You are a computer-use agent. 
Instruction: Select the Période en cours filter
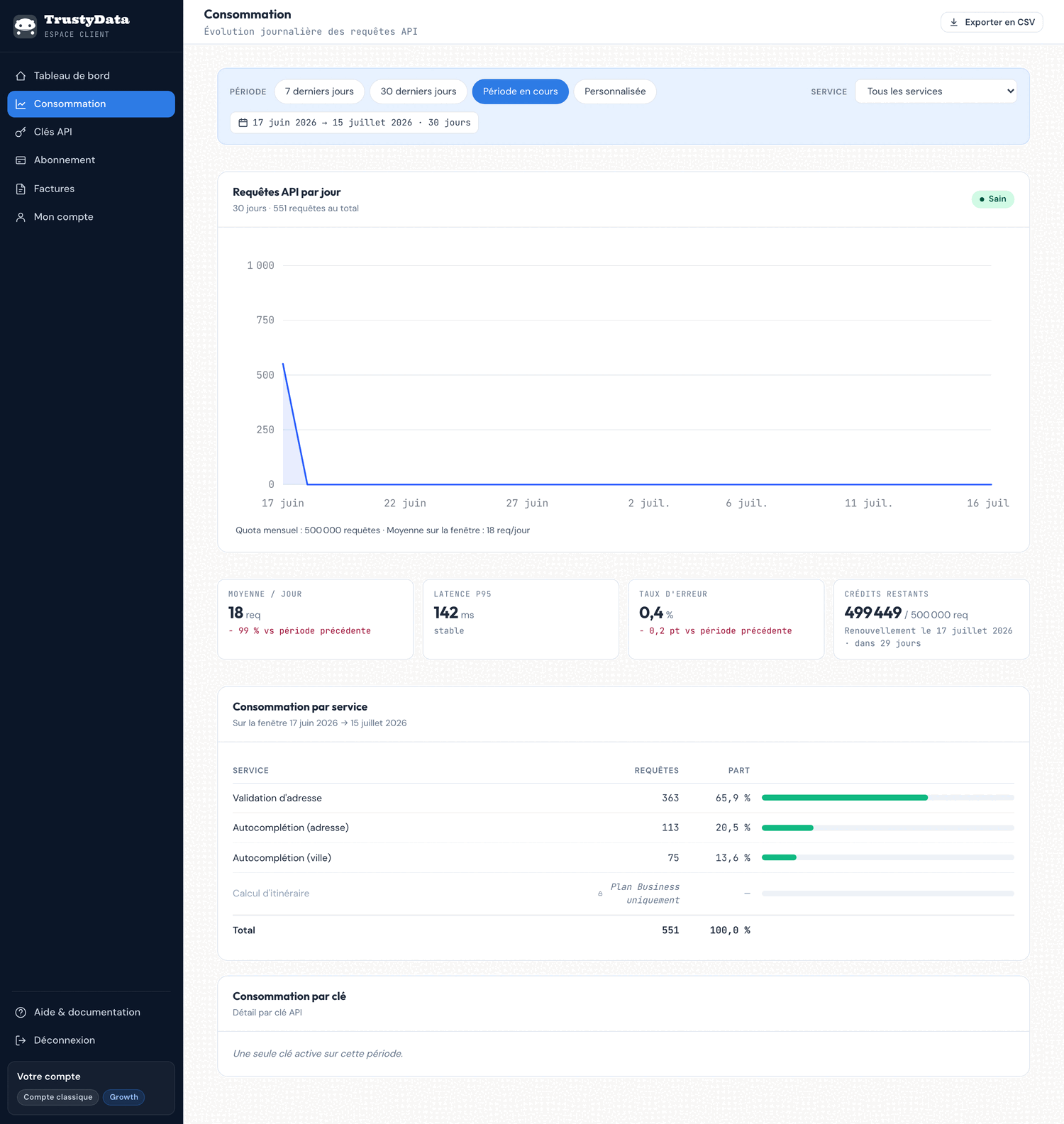tap(521, 91)
